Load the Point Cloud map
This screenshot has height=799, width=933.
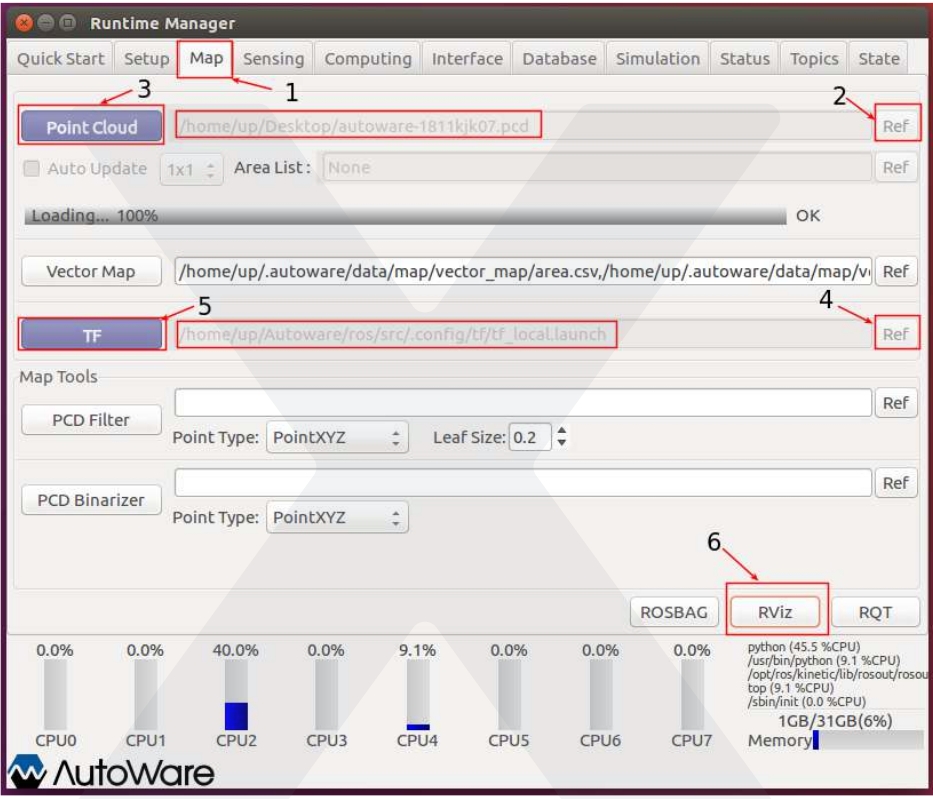pos(91,127)
